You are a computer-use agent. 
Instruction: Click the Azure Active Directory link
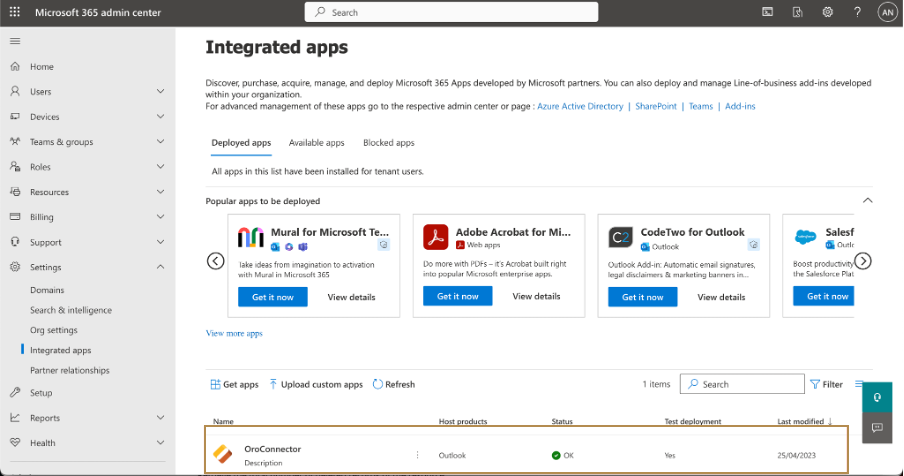(x=579, y=106)
